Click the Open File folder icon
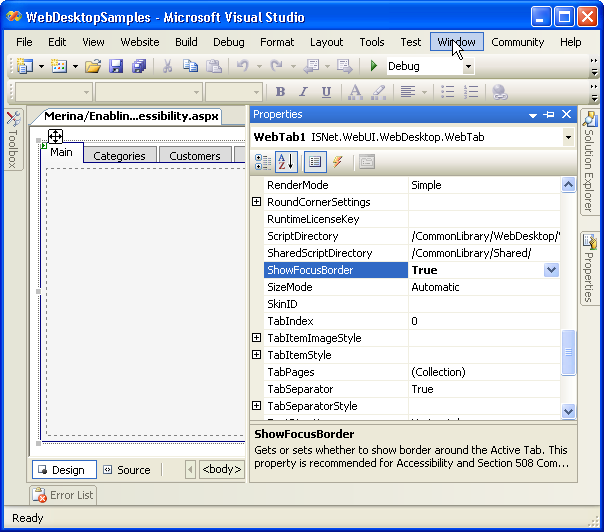604x532 pixels. [93, 66]
